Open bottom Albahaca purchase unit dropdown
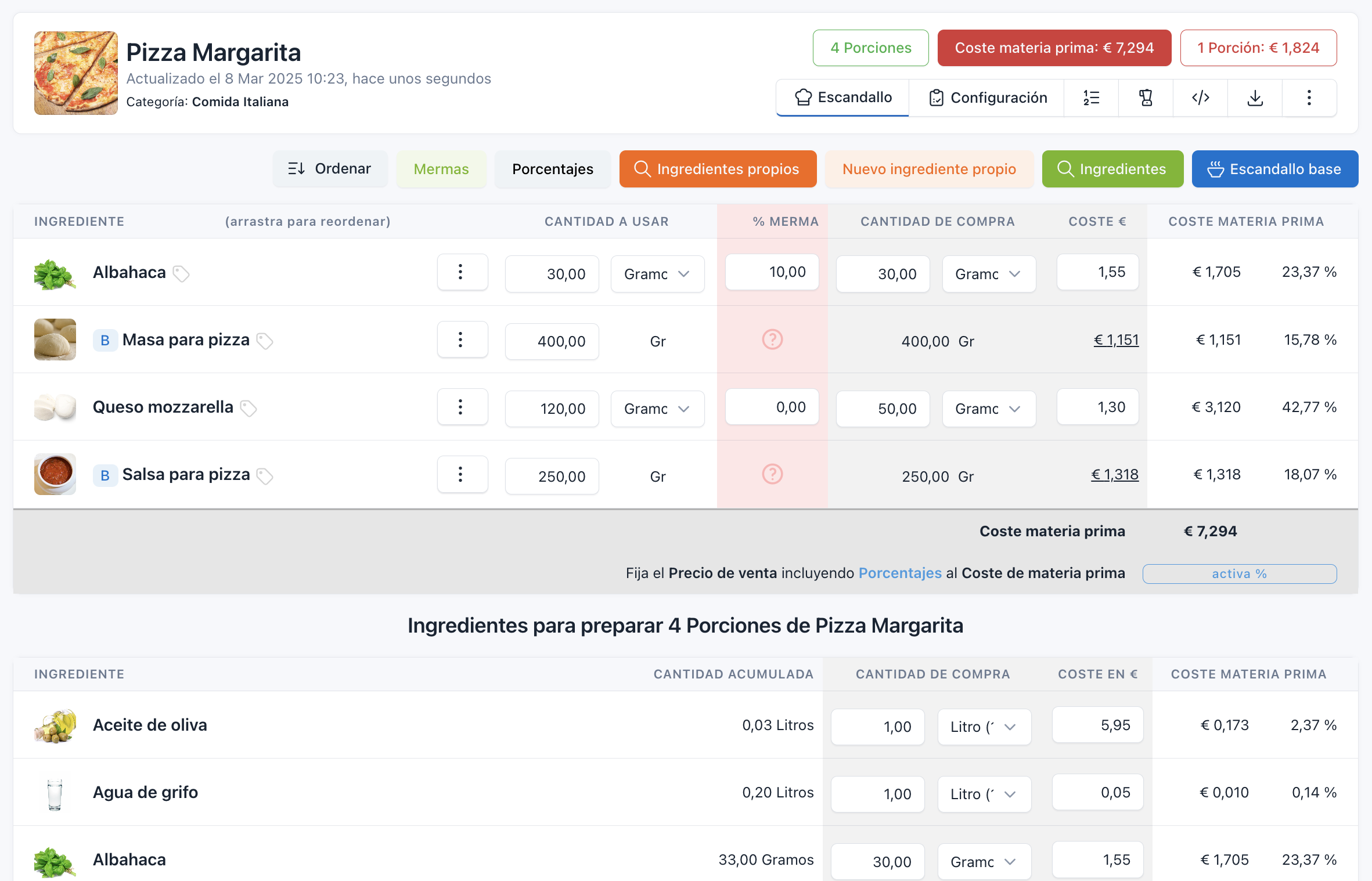The image size is (1372, 881). (985, 862)
